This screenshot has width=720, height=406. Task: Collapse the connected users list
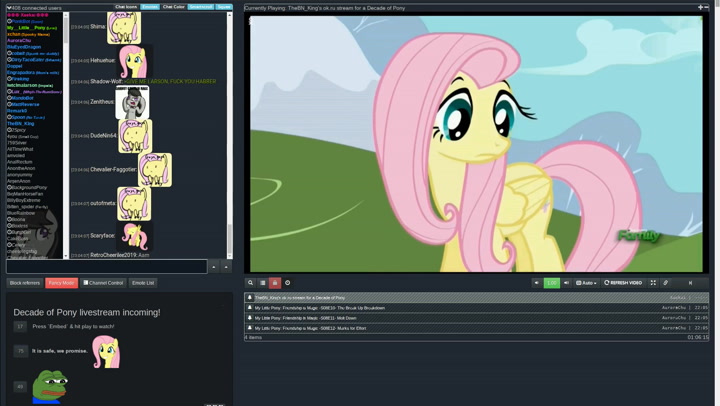click(9, 8)
